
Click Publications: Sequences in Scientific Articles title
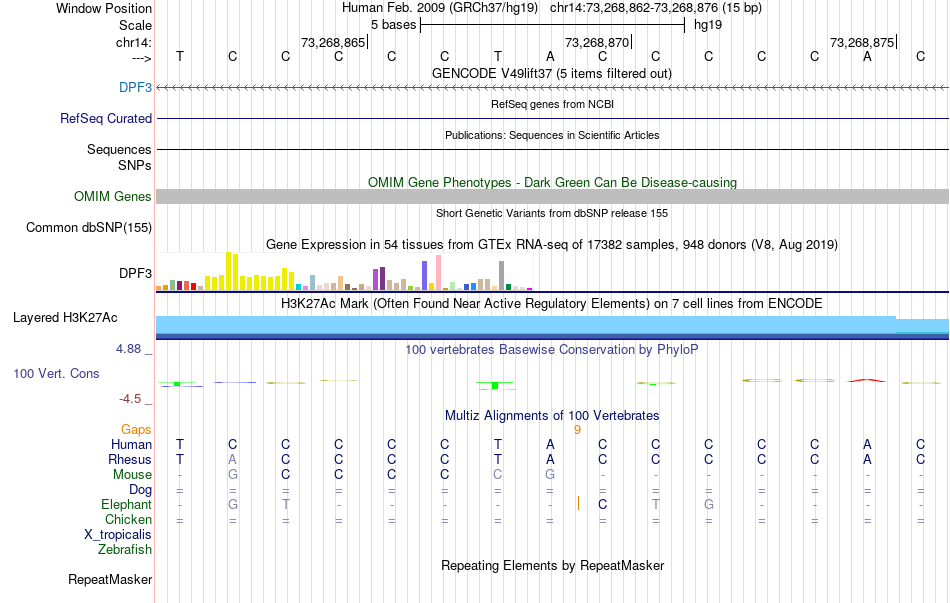coord(552,135)
